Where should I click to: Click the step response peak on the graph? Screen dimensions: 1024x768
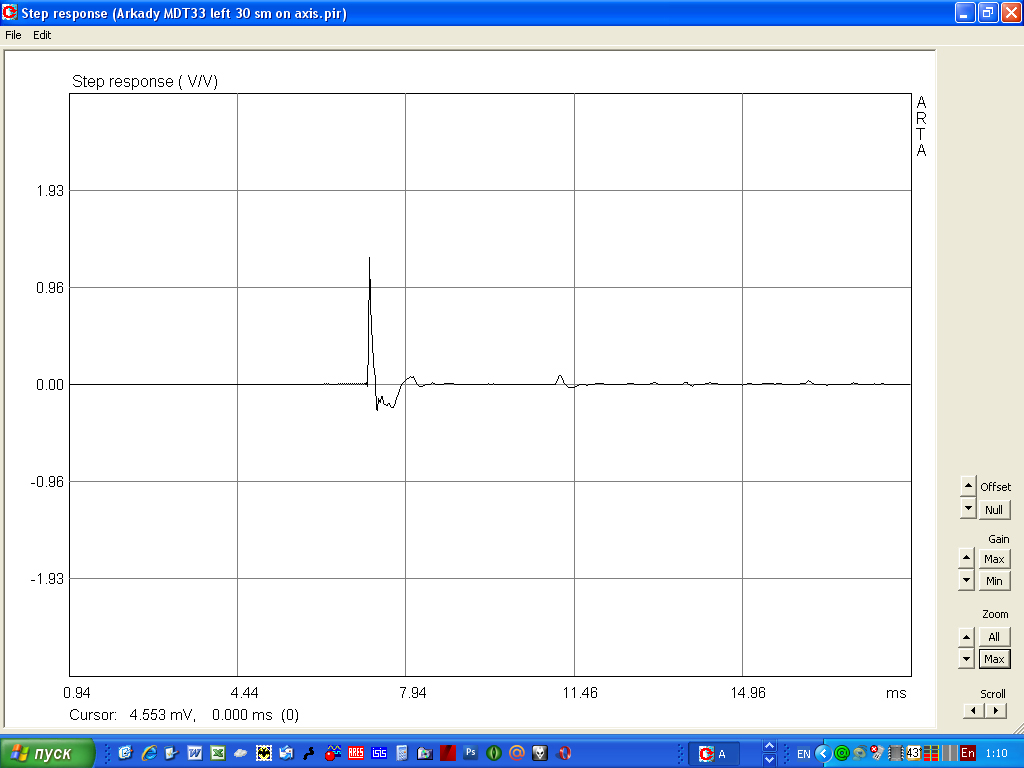(x=370, y=259)
